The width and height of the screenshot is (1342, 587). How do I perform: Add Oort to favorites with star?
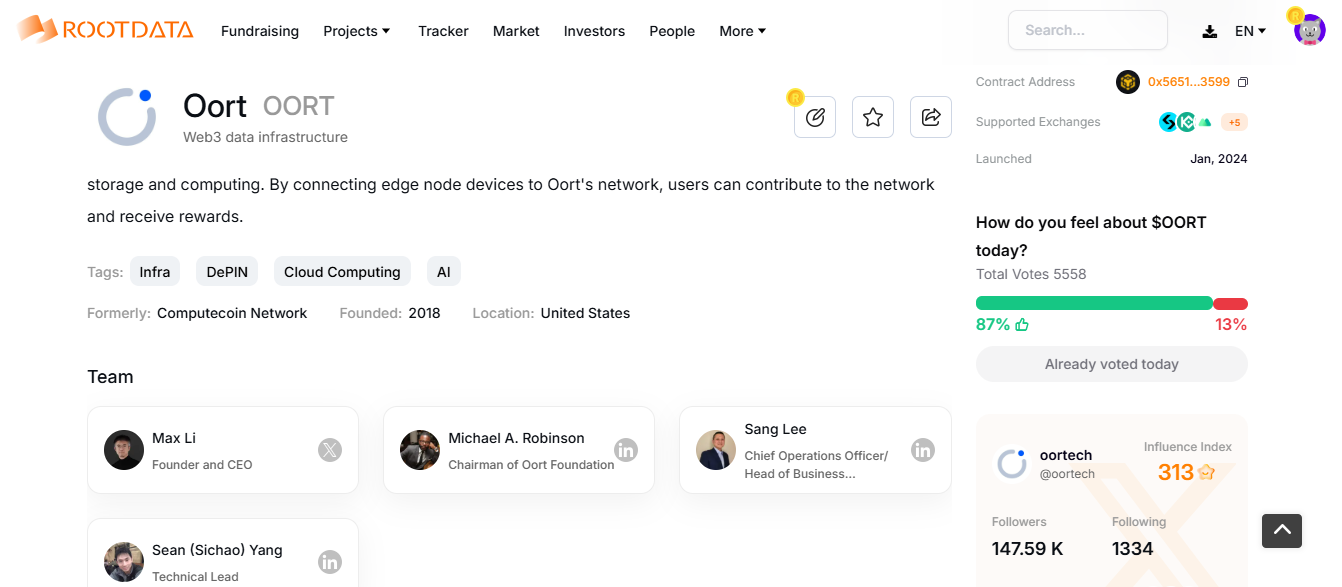(873, 117)
